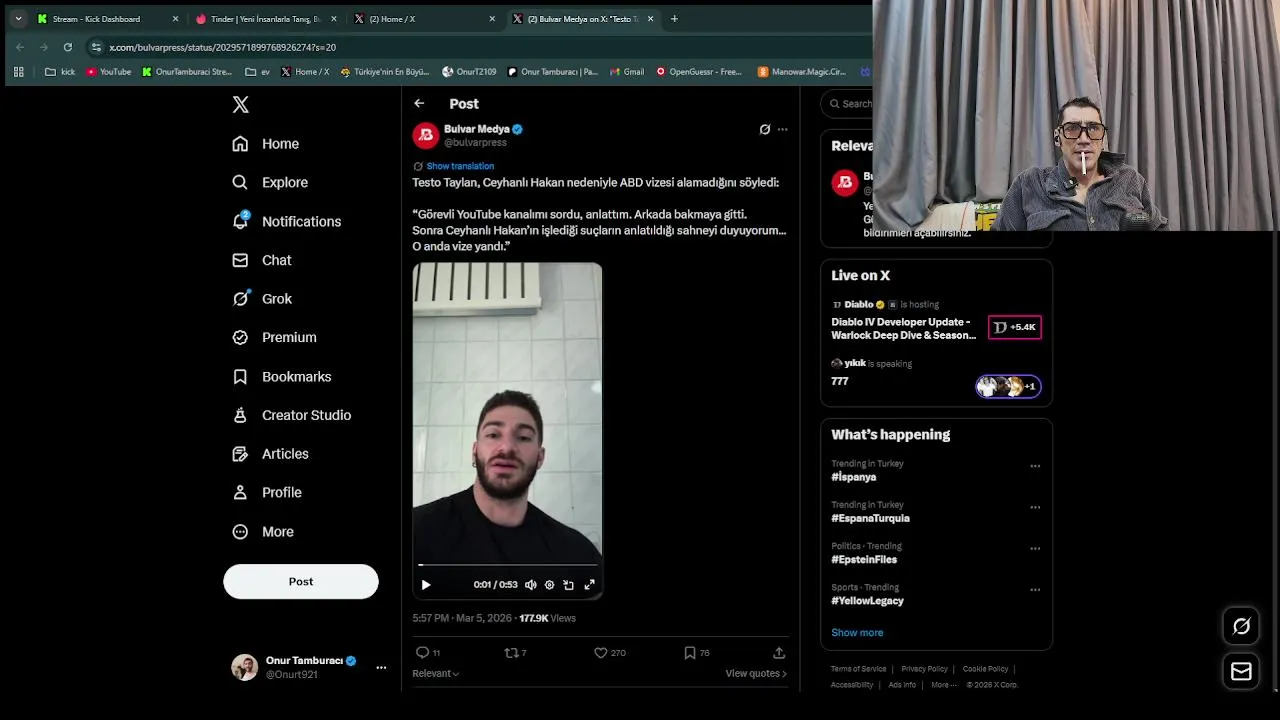Open Grok in the sidebar
The image size is (1280, 720).
pos(262,299)
